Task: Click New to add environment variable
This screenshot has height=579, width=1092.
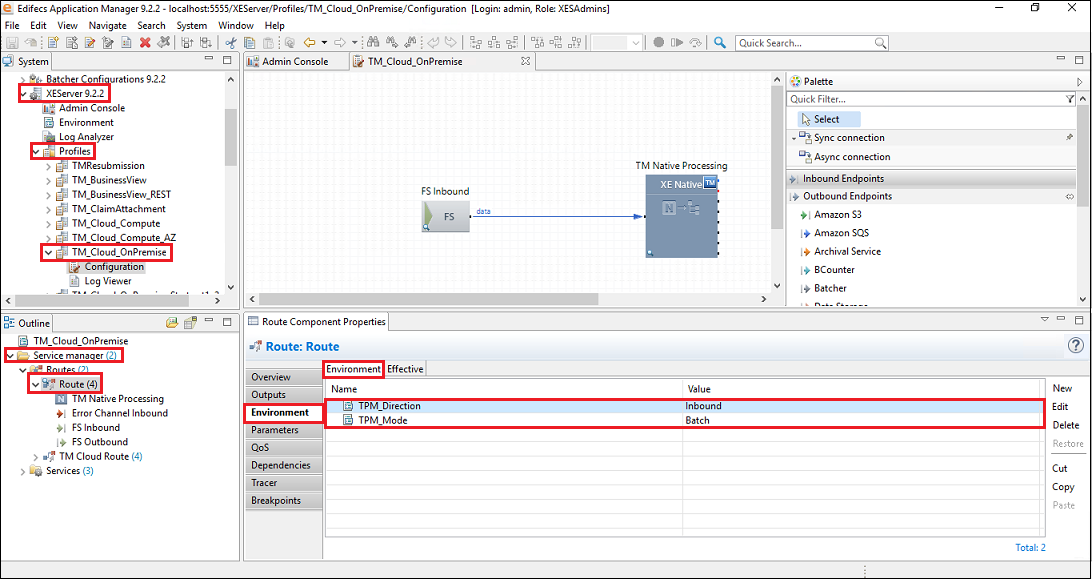Action: point(1063,389)
